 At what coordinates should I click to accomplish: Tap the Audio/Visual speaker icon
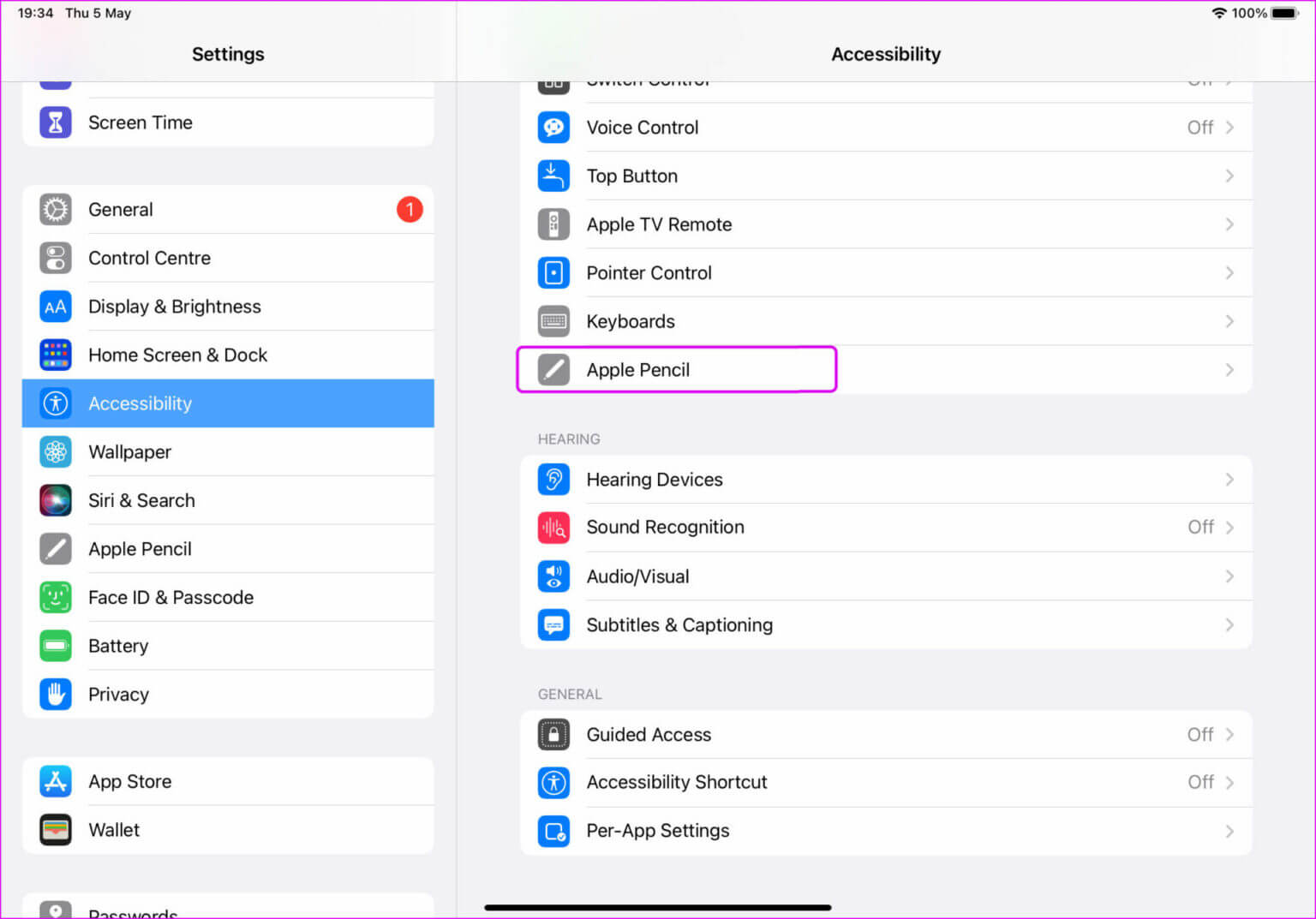(x=553, y=576)
